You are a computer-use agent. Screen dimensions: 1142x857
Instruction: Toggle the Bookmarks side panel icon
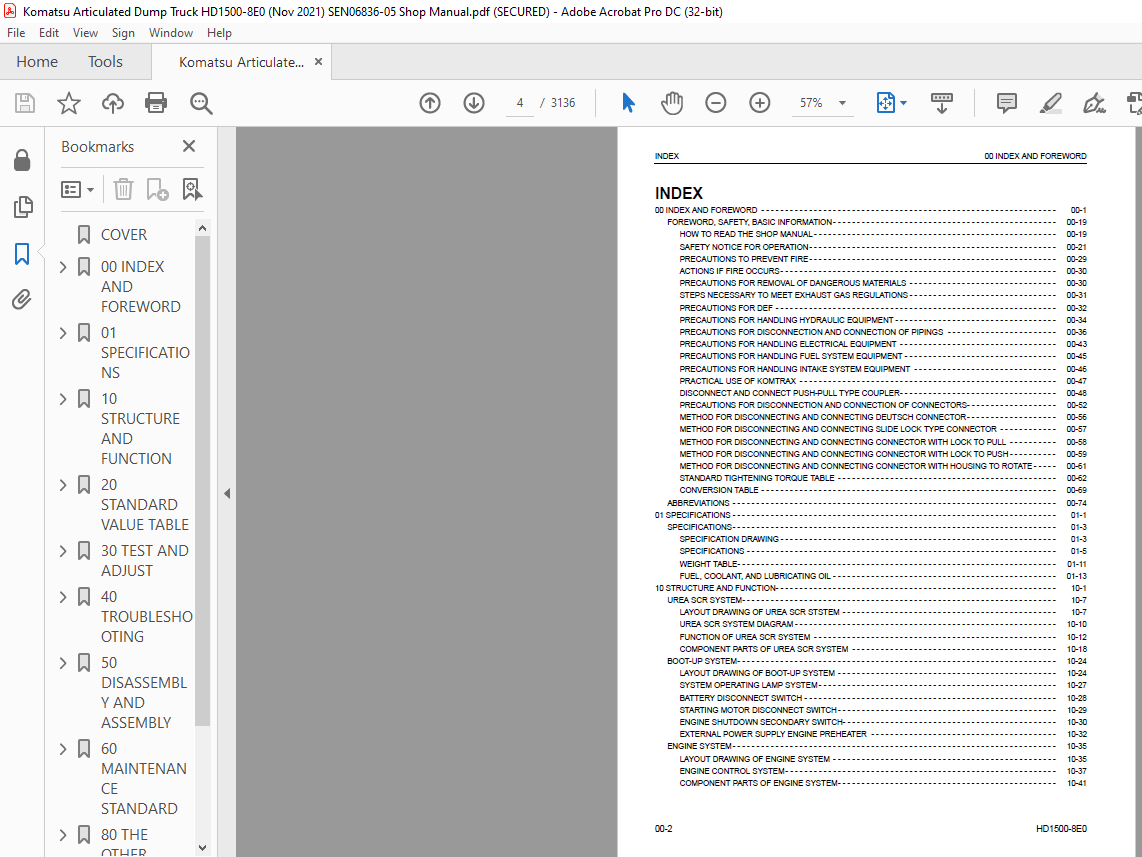tap(22, 254)
